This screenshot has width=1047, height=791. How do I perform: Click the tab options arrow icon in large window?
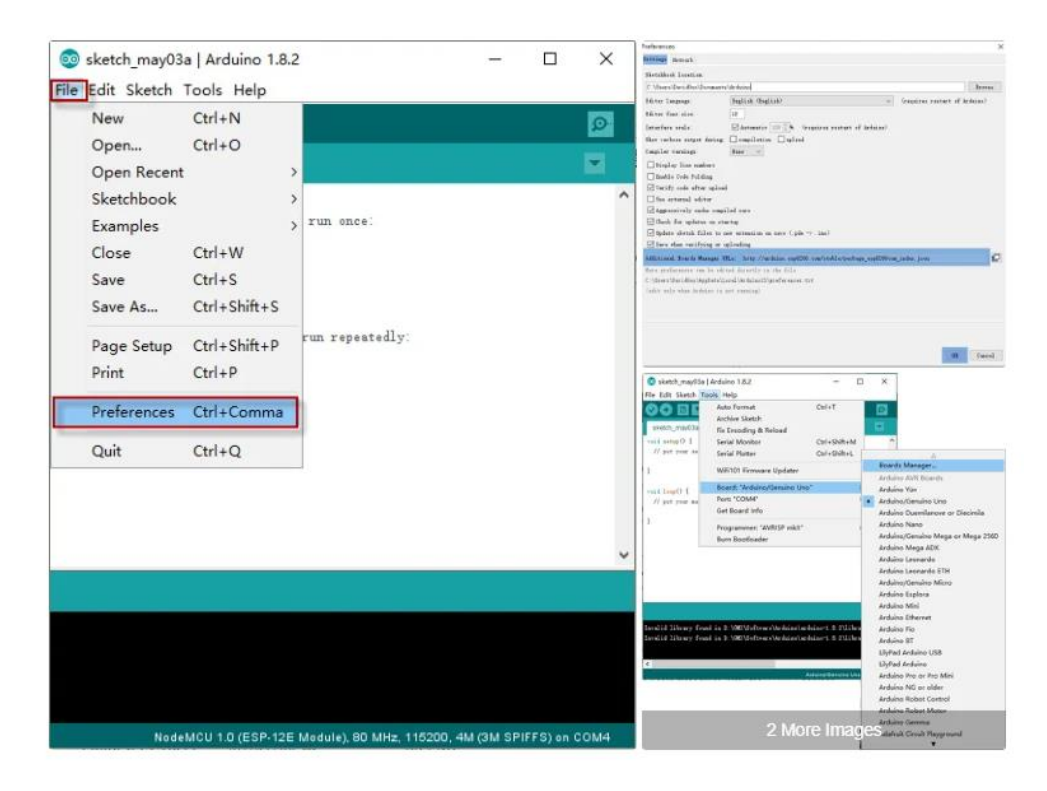click(596, 164)
